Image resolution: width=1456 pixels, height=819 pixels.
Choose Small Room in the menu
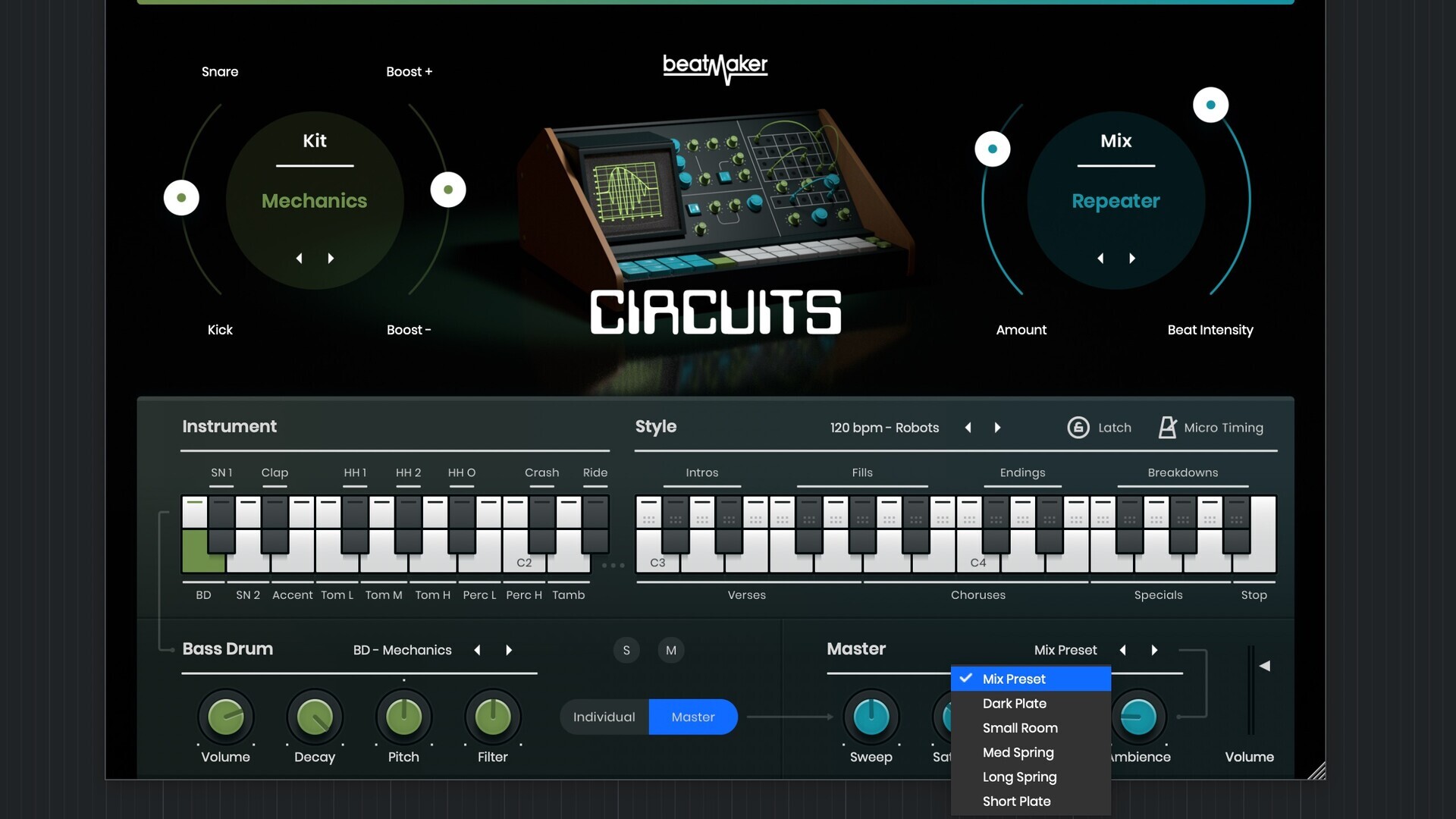click(x=1031, y=728)
